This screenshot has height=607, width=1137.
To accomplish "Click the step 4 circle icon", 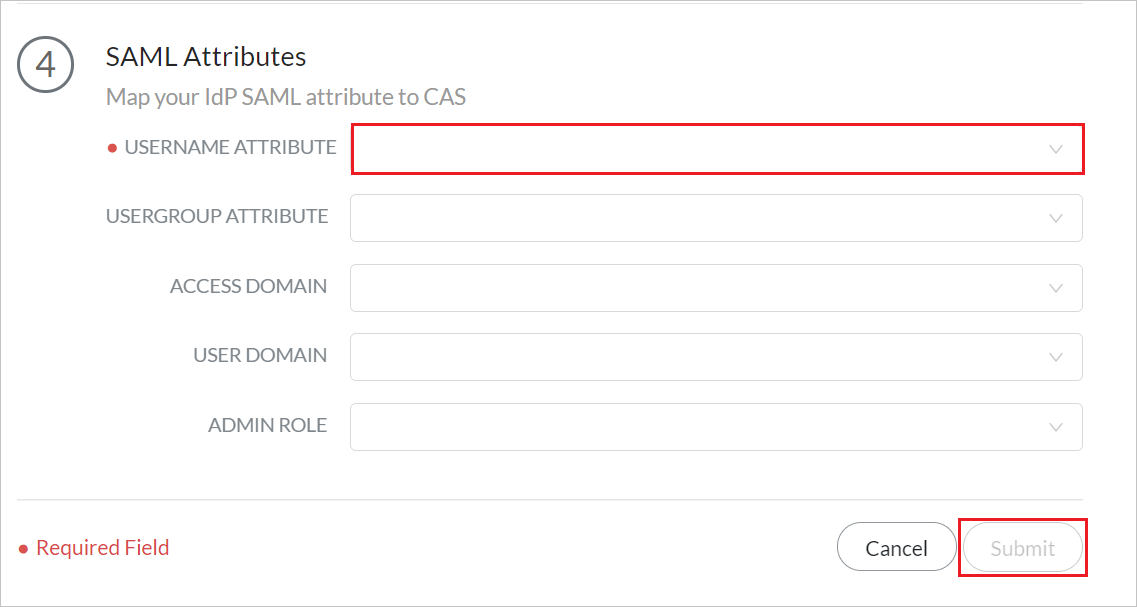I will pyautogui.click(x=45, y=66).
